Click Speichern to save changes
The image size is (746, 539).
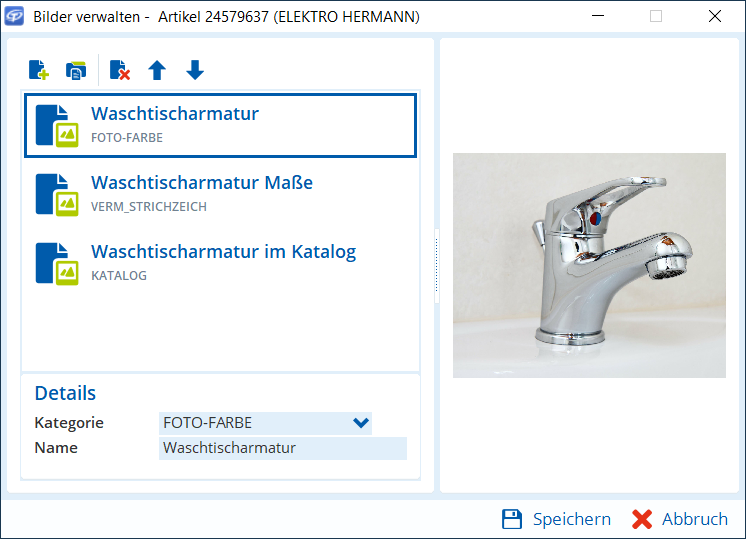click(x=557, y=519)
